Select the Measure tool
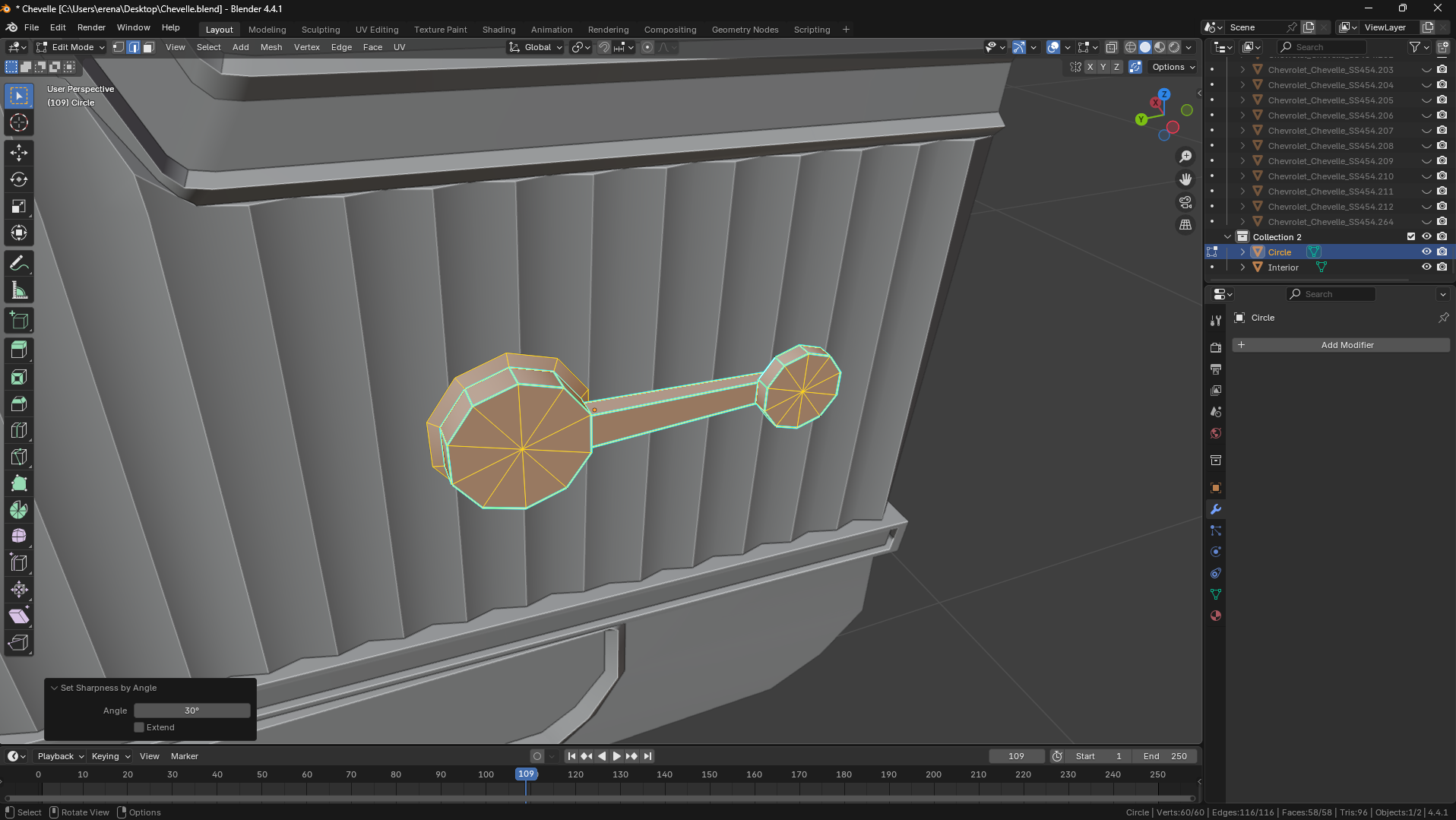Image resolution: width=1456 pixels, height=820 pixels. [19, 290]
